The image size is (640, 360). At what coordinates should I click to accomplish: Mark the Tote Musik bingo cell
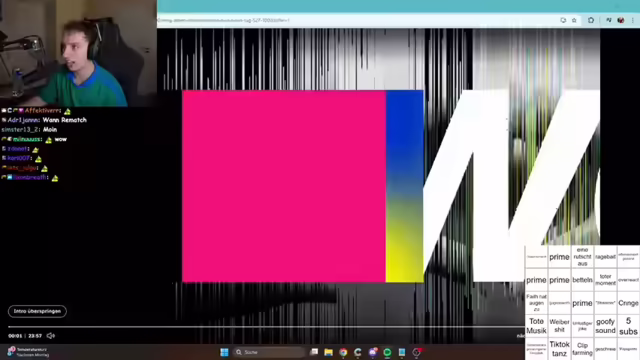point(536,326)
